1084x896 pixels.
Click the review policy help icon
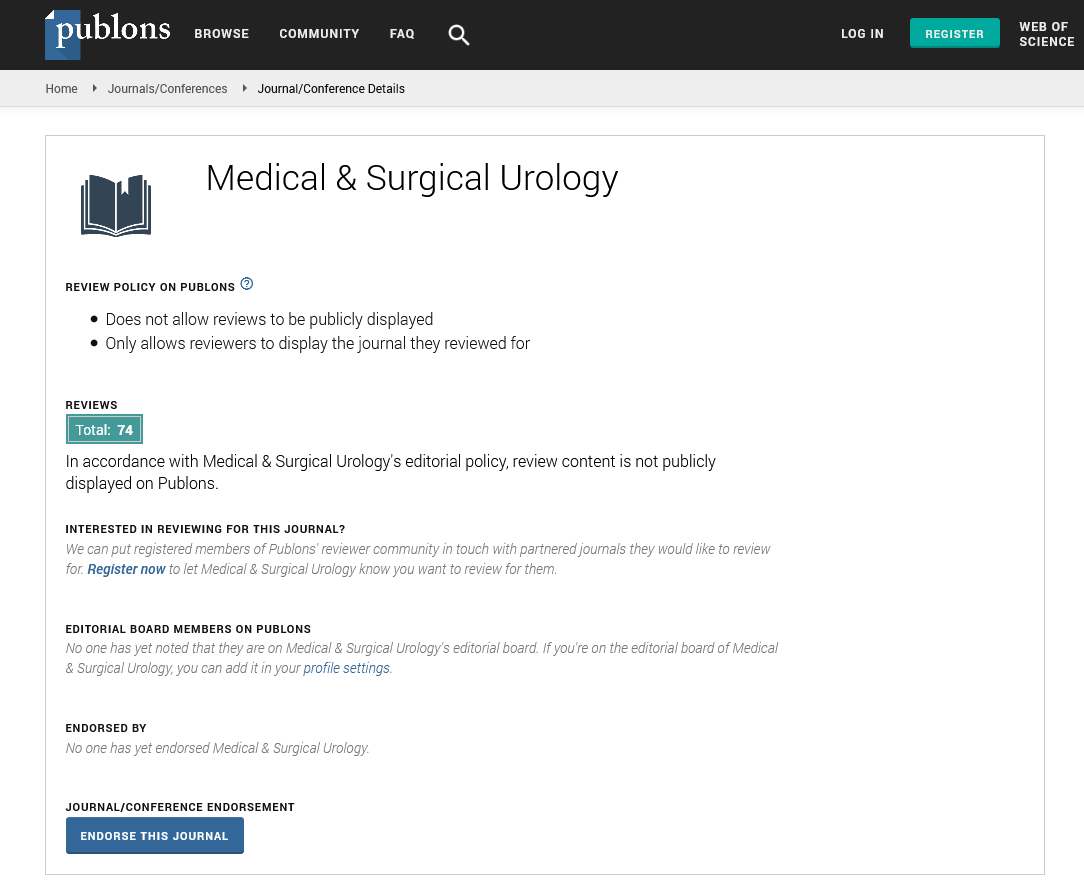click(247, 284)
